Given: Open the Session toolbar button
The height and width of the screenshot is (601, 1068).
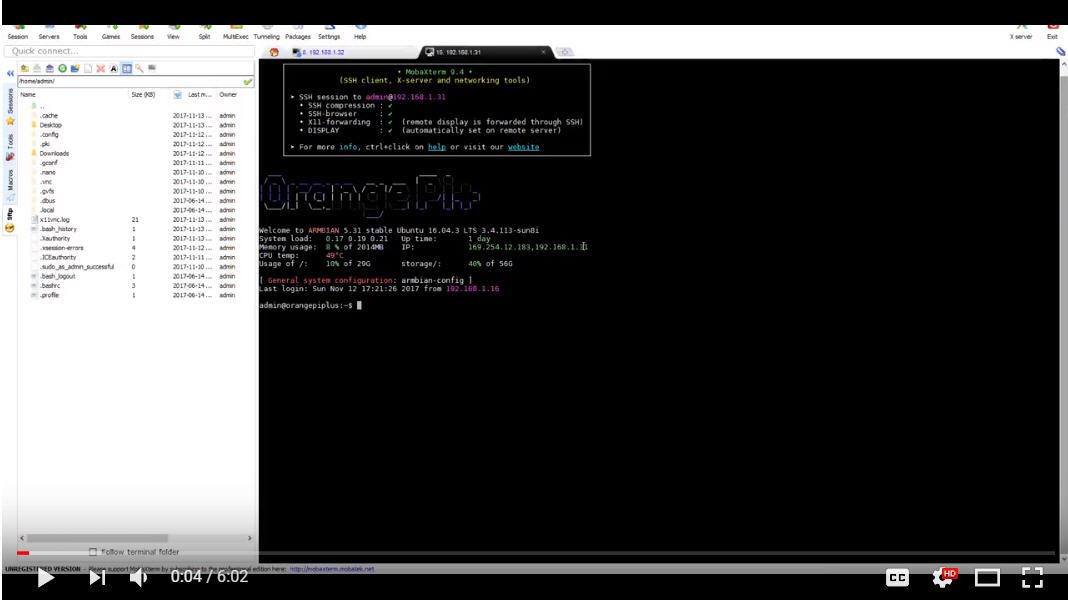Looking at the screenshot, I should (x=18, y=33).
